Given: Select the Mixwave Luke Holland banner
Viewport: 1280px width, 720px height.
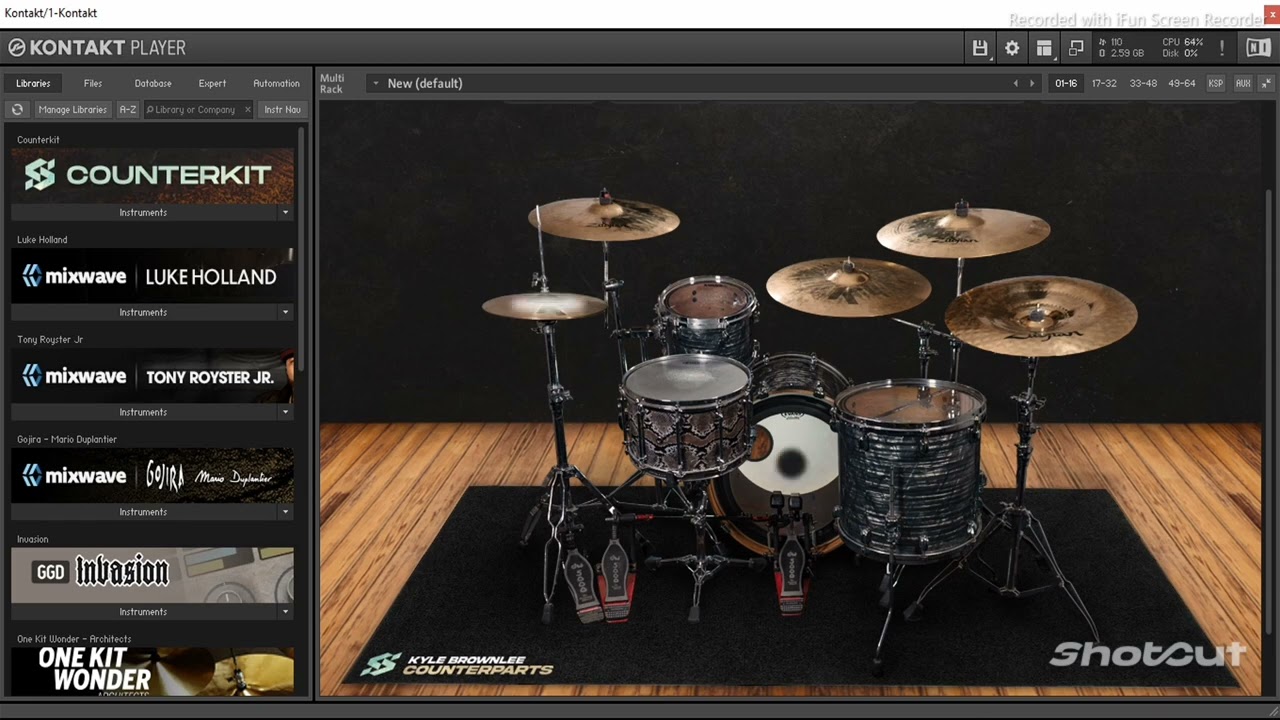Looking at the screenshot, I should (152, 276).
